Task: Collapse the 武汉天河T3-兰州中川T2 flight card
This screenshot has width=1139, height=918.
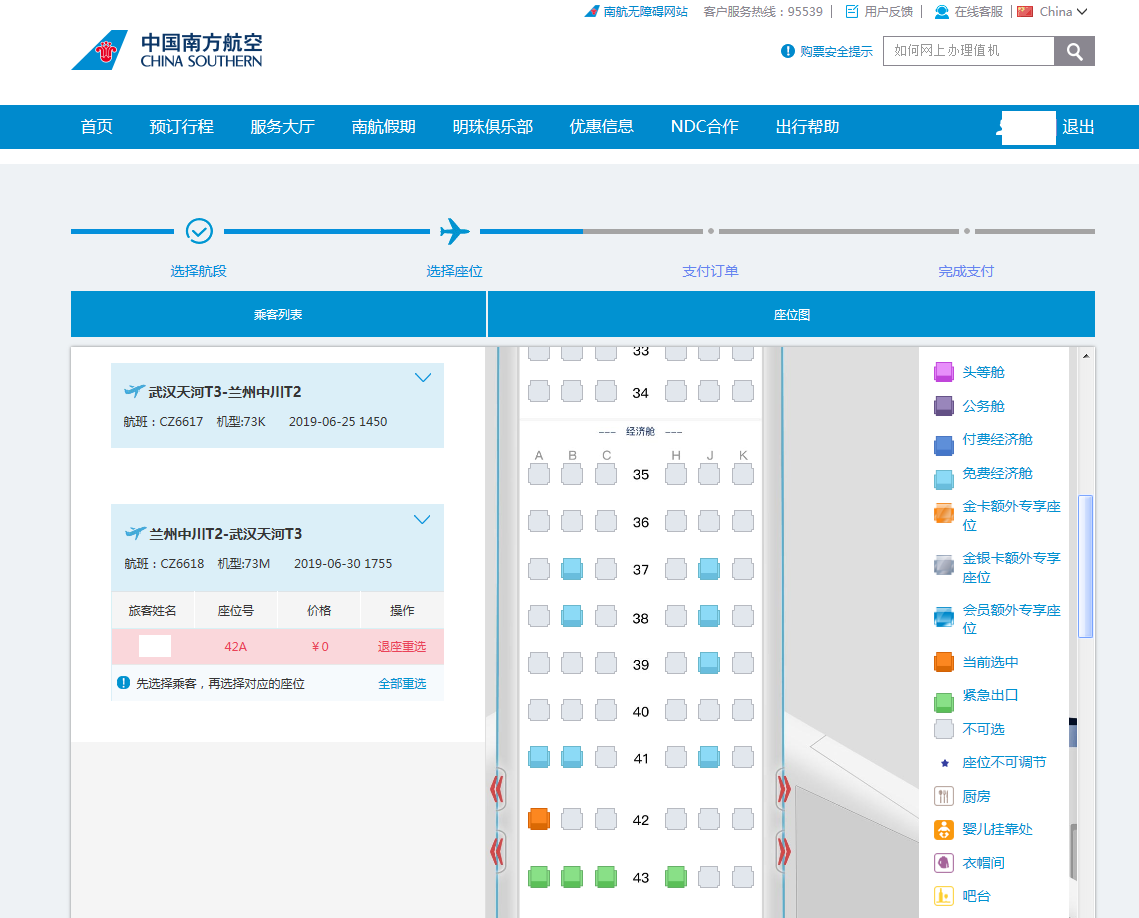Action: [x=422, y=377]
